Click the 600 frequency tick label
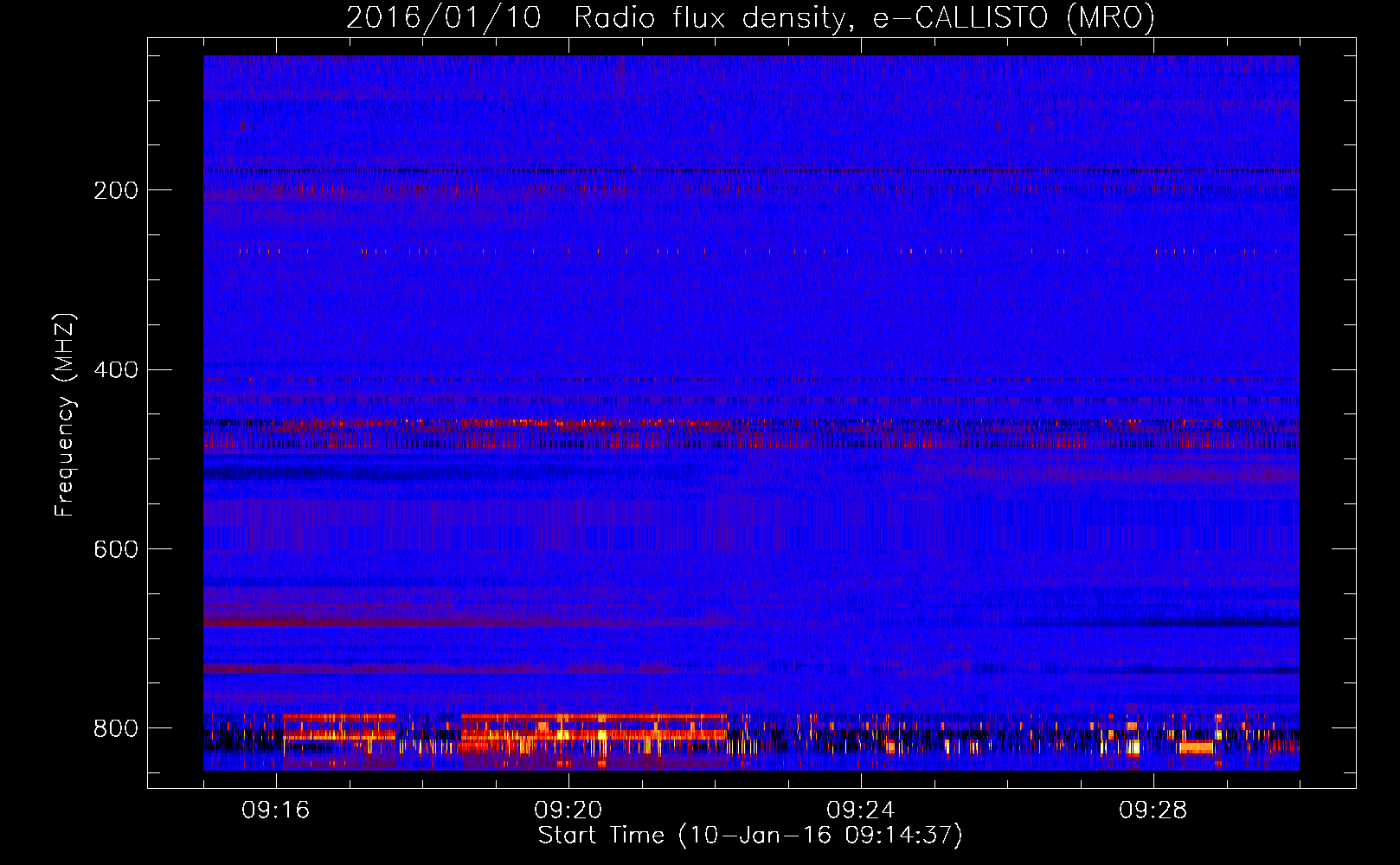The image size is (1400, 865). (x=116, y=550)
